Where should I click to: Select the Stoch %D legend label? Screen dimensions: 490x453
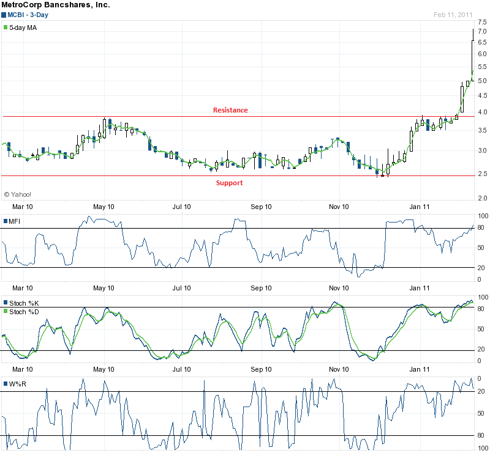24,312
